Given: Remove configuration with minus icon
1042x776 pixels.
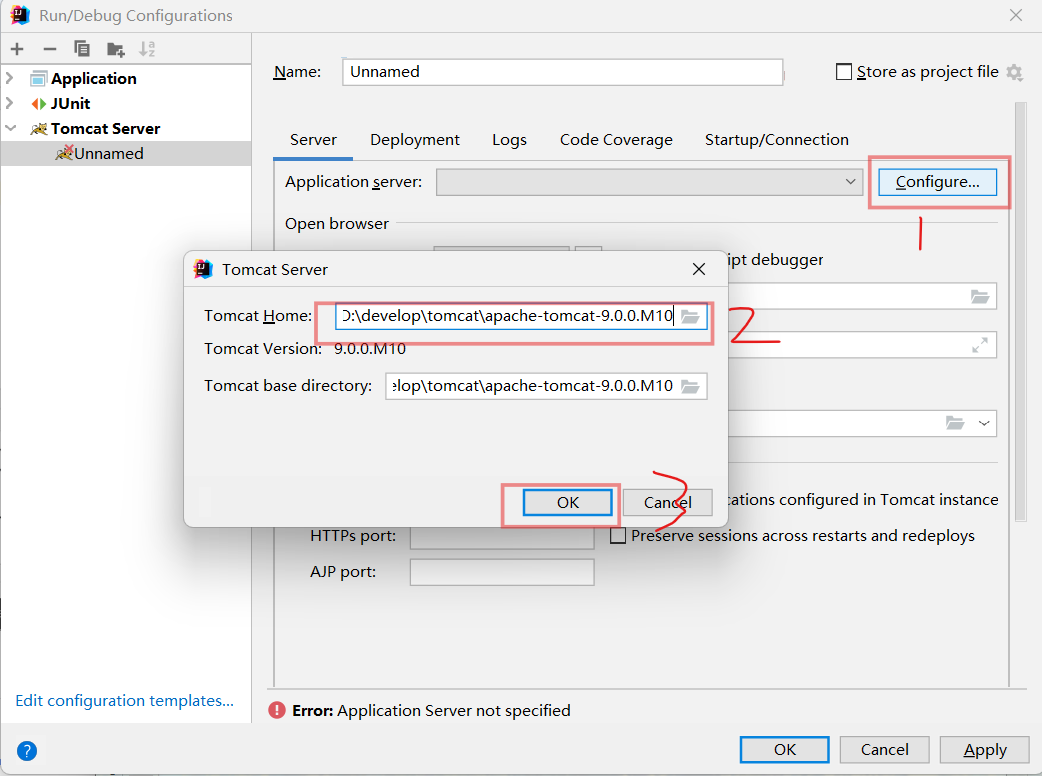Looking at the screenshot, I should pos(50,49).
